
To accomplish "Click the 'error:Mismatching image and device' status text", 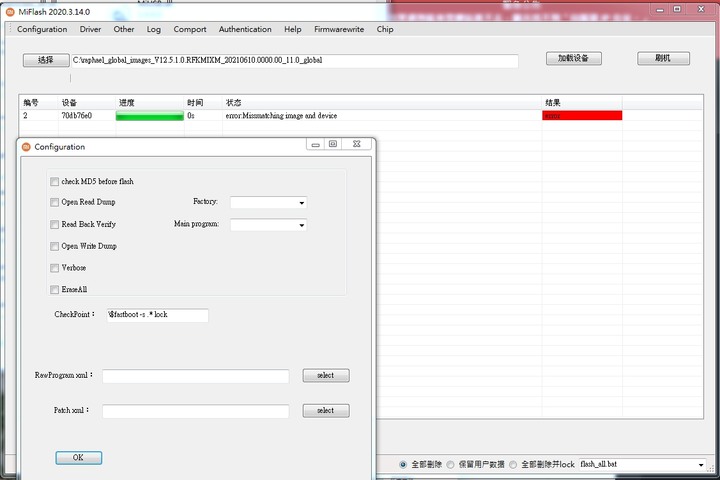I will tap(281, 116).
